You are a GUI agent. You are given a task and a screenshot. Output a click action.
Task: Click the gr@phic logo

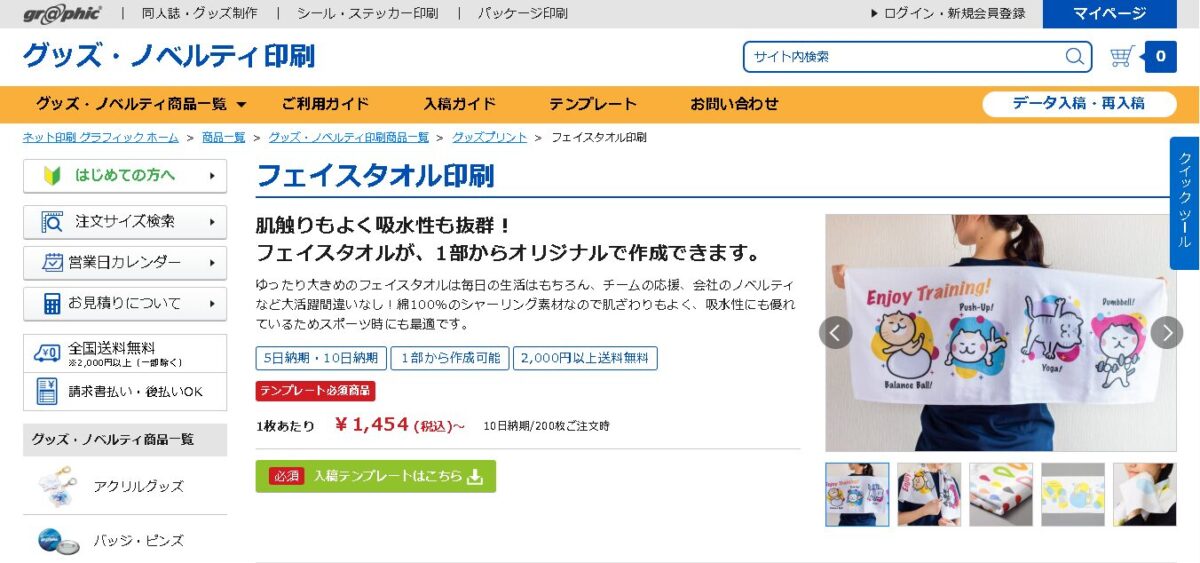(x=62, y=13)
